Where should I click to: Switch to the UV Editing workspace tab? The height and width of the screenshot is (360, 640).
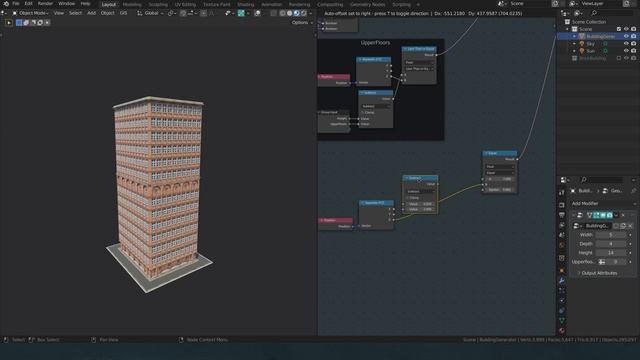point(185,4)
